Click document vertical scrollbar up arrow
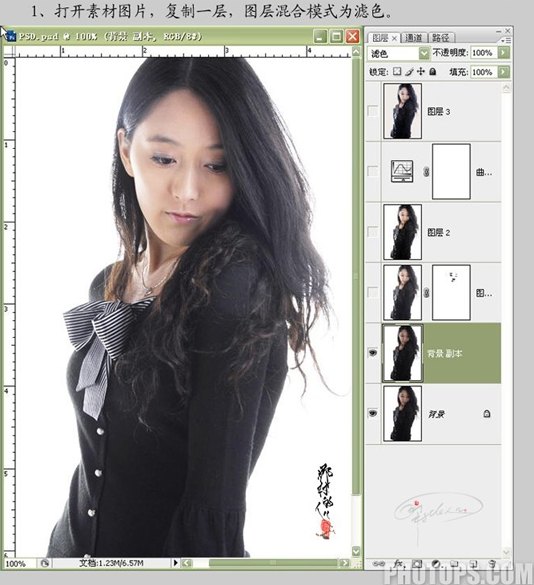 click(x=356, y=51)
